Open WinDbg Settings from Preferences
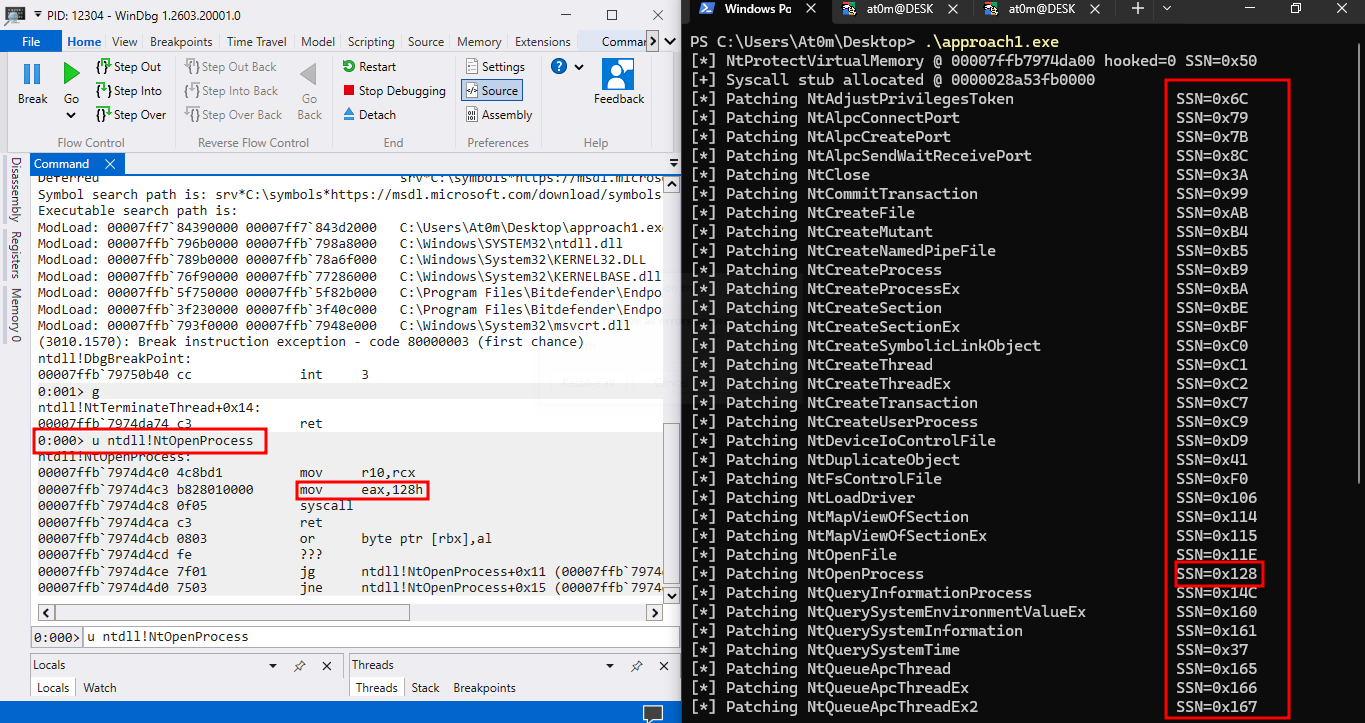 click(495, 66)
